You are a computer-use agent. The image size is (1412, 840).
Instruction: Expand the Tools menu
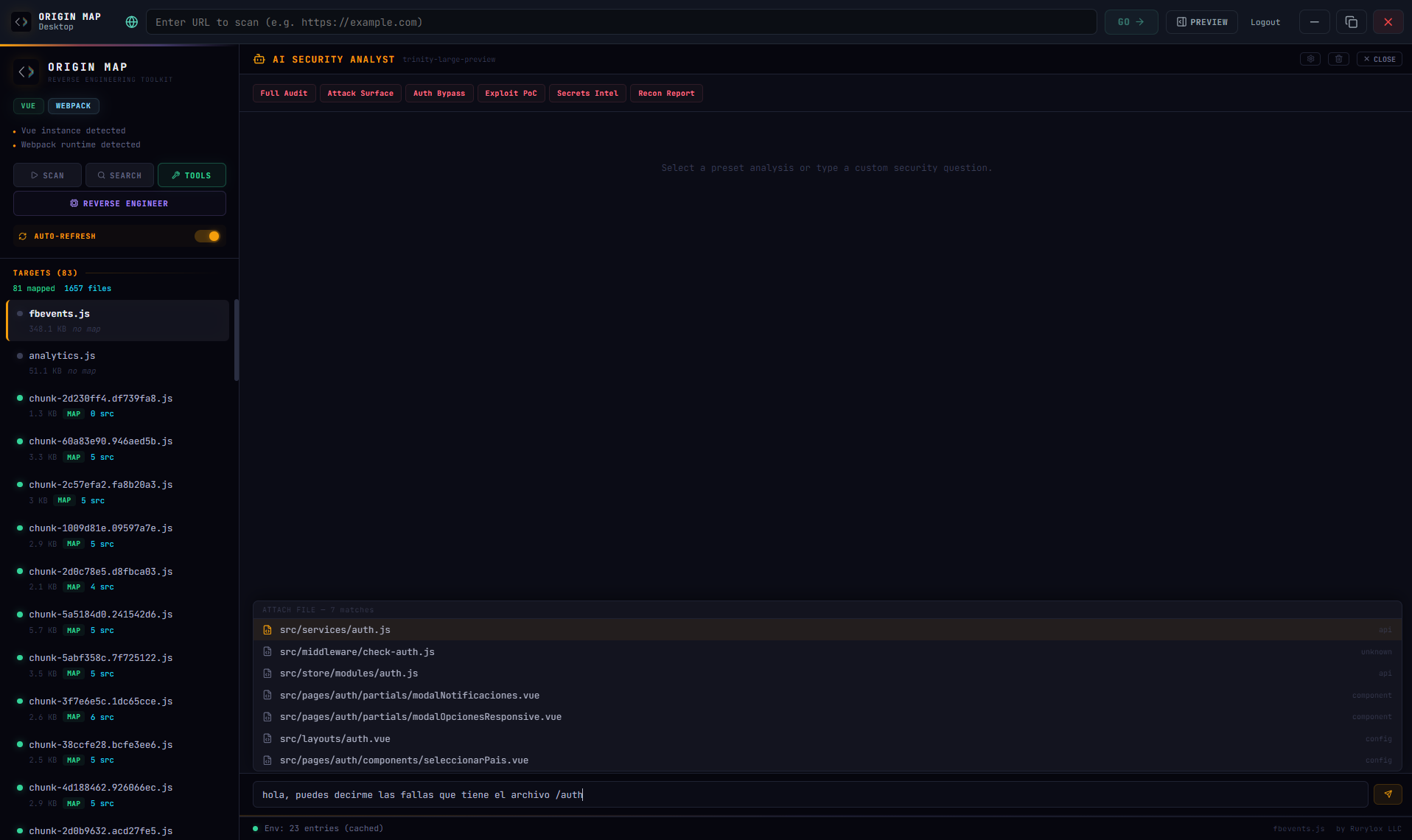[x=192, y=175]
